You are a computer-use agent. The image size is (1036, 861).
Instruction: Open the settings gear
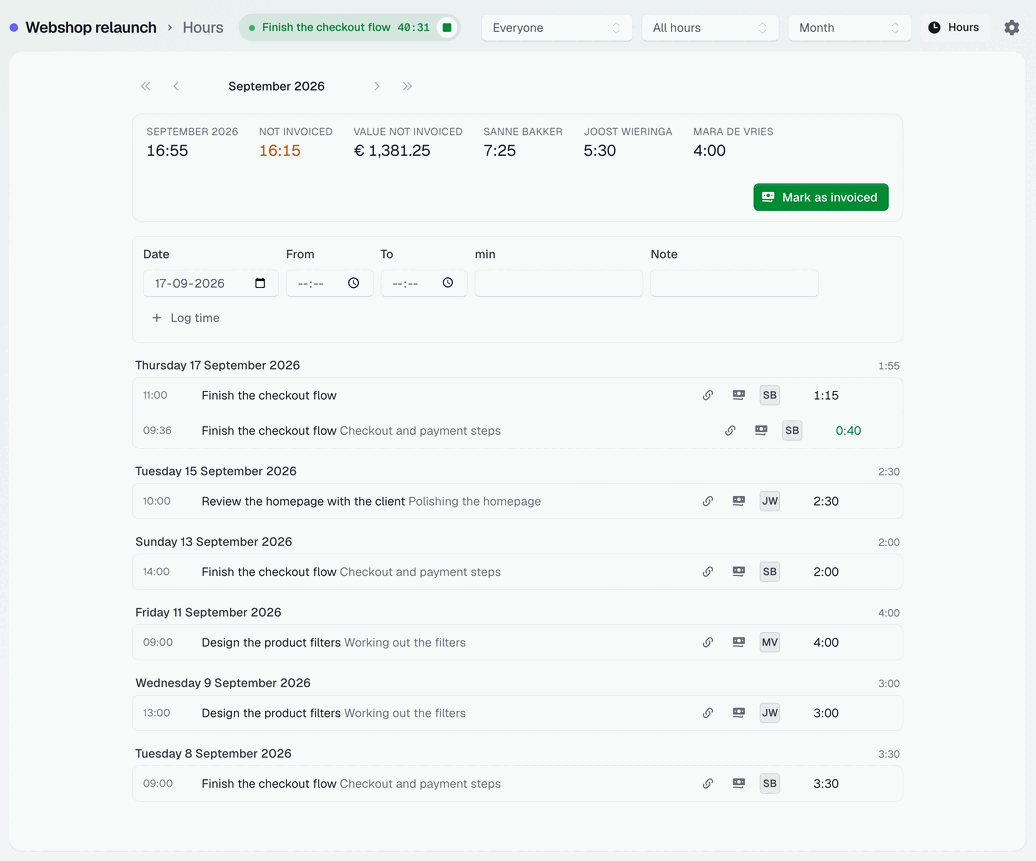point(1012,28)
